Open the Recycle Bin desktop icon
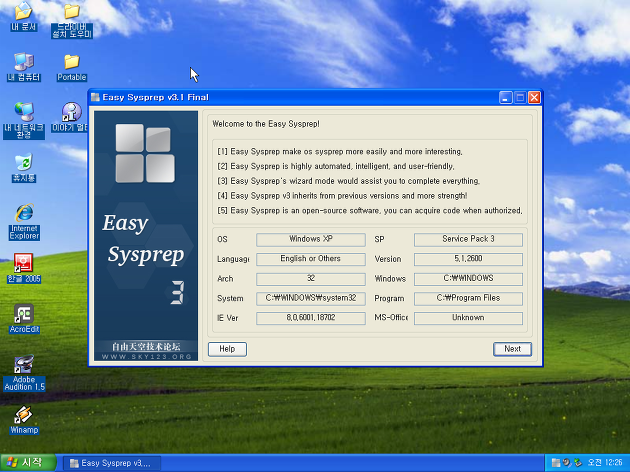The height and width of the screenshot is (472, 630). 24,168
